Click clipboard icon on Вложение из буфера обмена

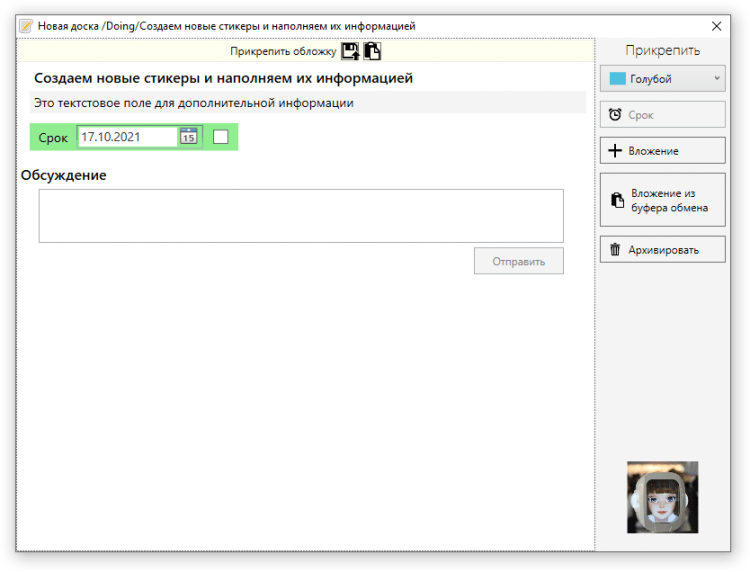click(x=617, y=200)
